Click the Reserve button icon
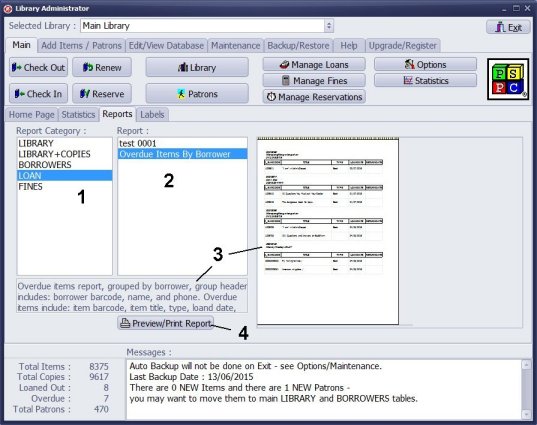The width and height of the screenshot is (537, 425). pyautogui.click(x=85, y=93)
